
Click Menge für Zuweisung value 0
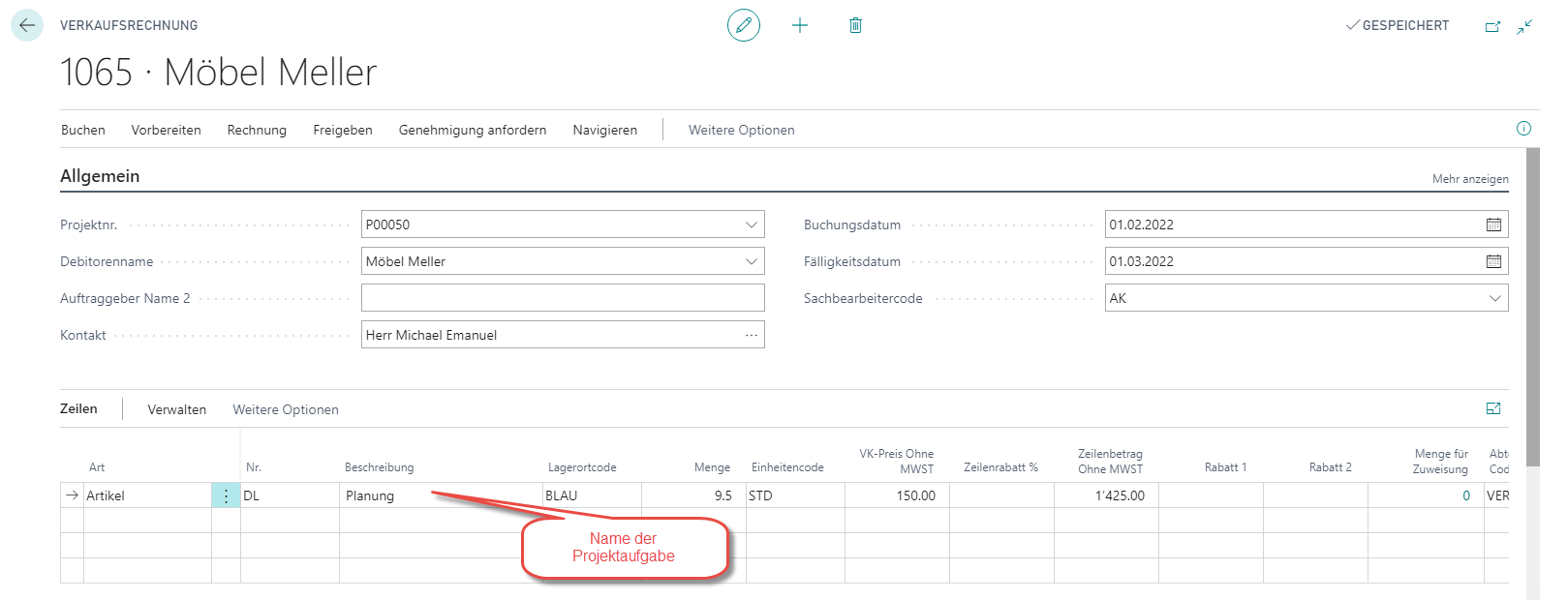(1466, 495)
